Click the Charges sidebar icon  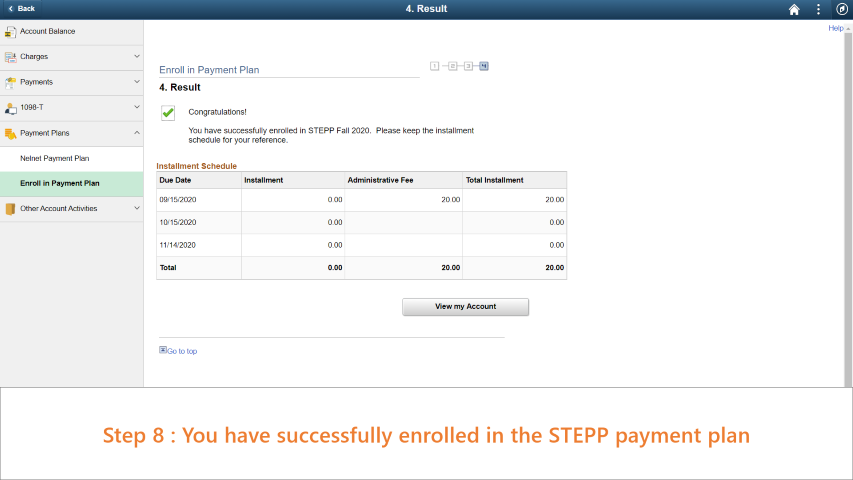coord(10,57)
